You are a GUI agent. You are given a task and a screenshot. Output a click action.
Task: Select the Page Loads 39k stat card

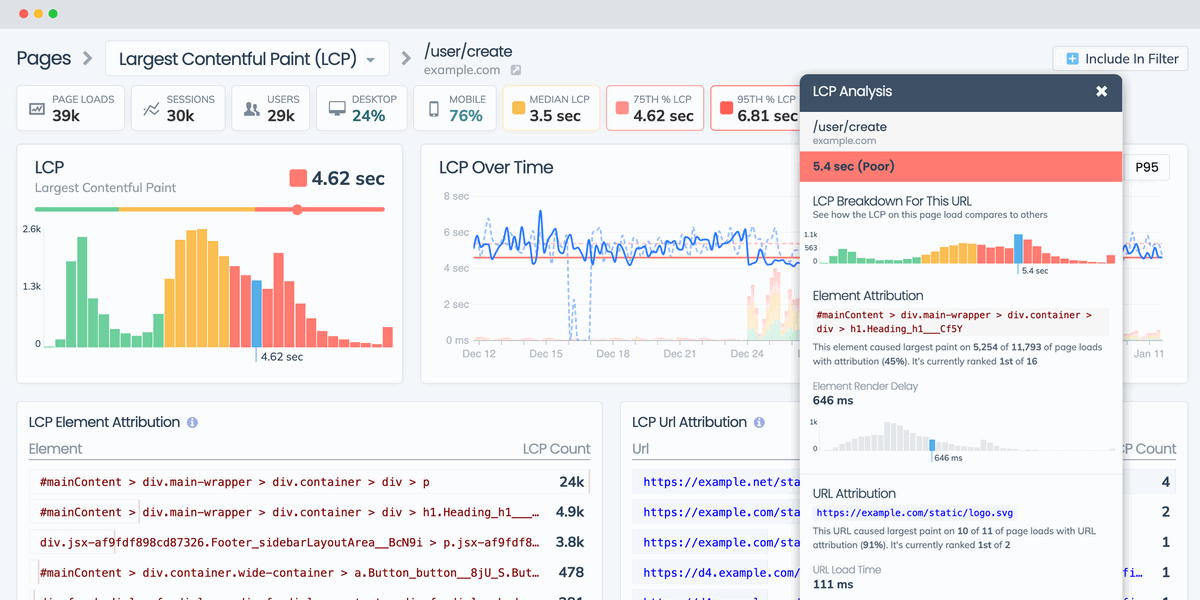click(71, 108)
